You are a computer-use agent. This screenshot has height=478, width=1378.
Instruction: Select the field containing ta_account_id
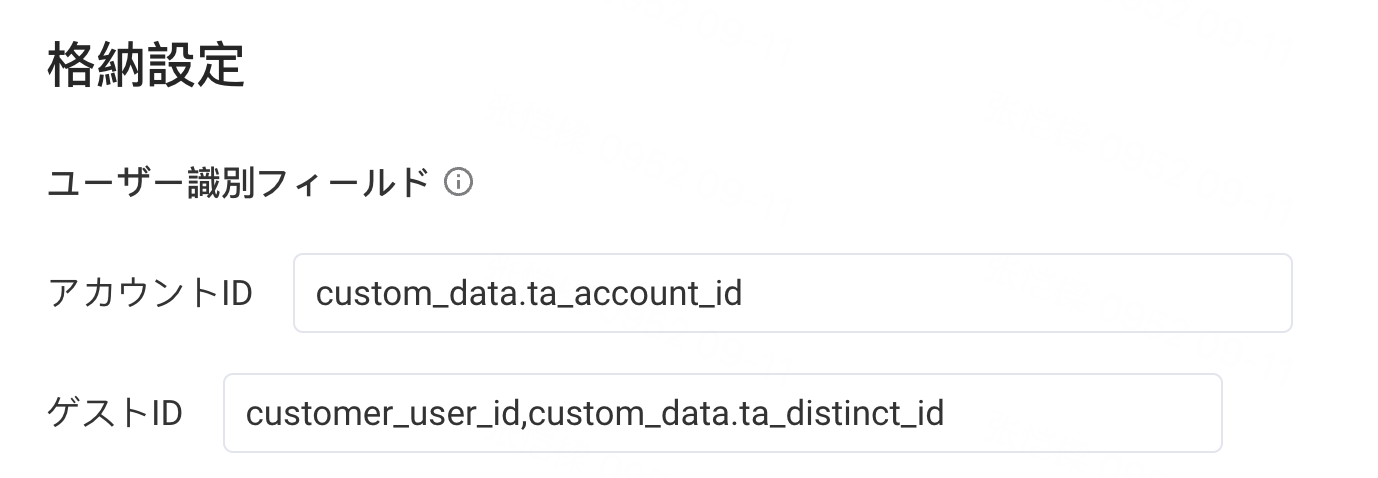(x=792, y=293)
